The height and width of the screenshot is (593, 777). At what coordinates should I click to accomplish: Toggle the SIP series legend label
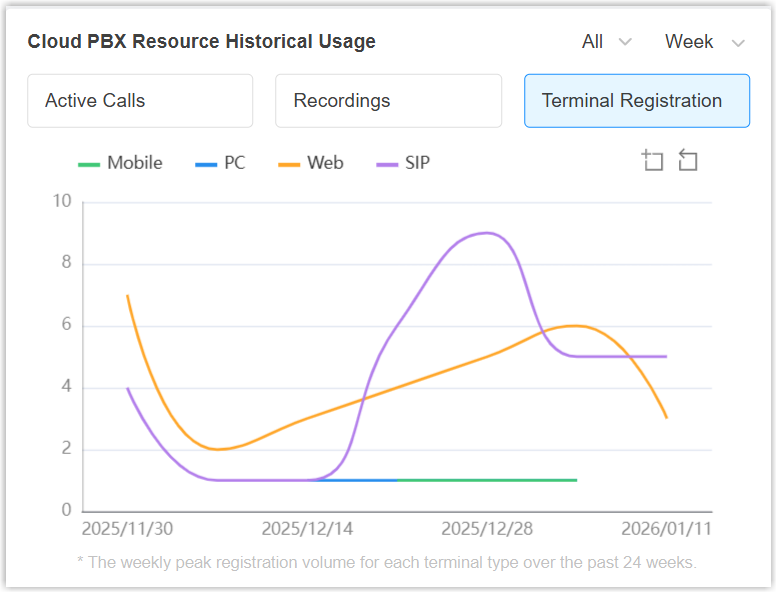(417, 163)
